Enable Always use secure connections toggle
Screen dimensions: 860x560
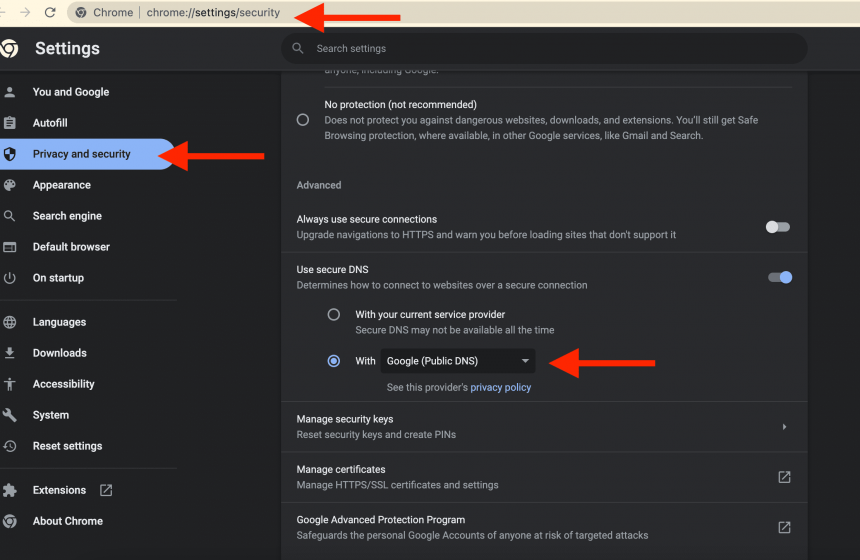(x=778, y=227)
